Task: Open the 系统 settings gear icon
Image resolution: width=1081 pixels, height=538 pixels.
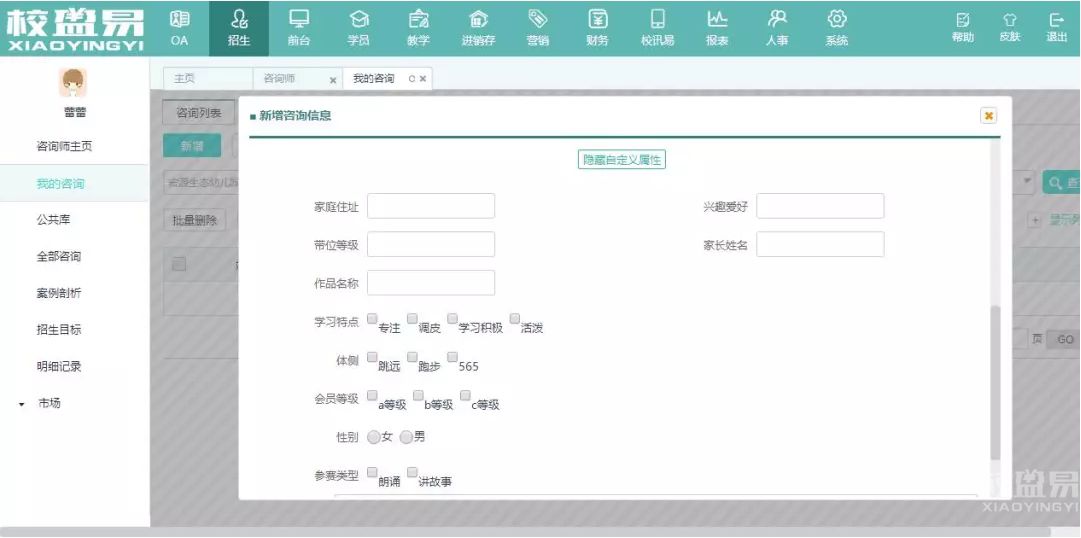Action: click(837, 19)
